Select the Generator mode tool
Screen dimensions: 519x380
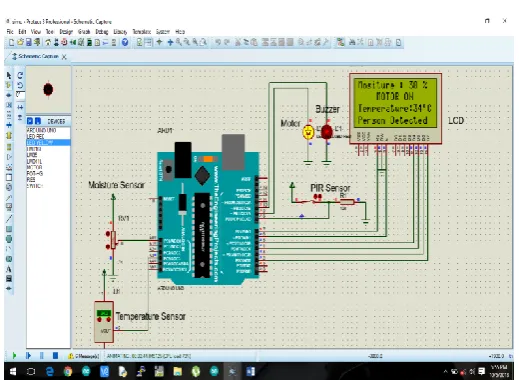point(9,187)
